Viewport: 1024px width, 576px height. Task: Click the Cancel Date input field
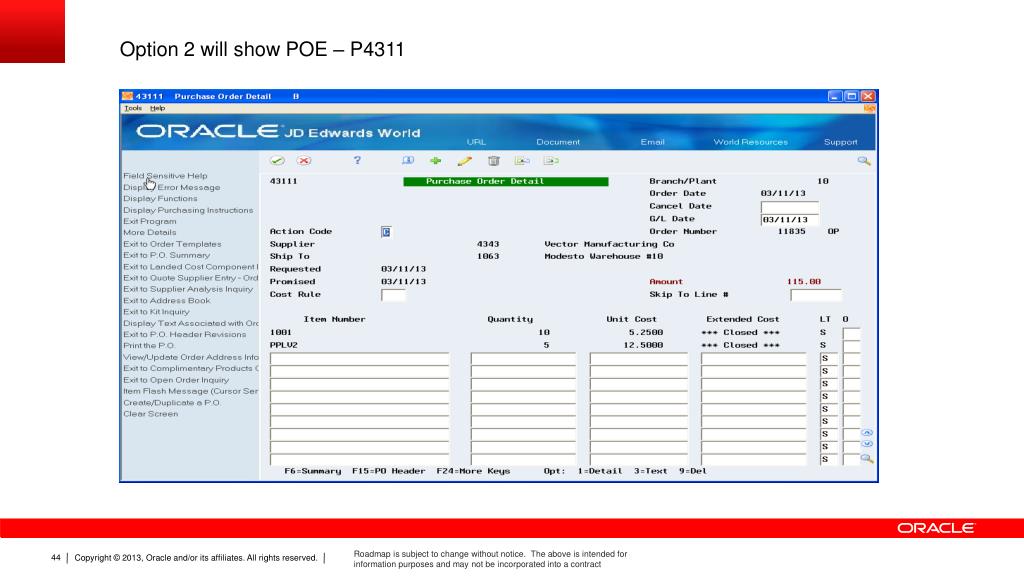pos(790,207)
